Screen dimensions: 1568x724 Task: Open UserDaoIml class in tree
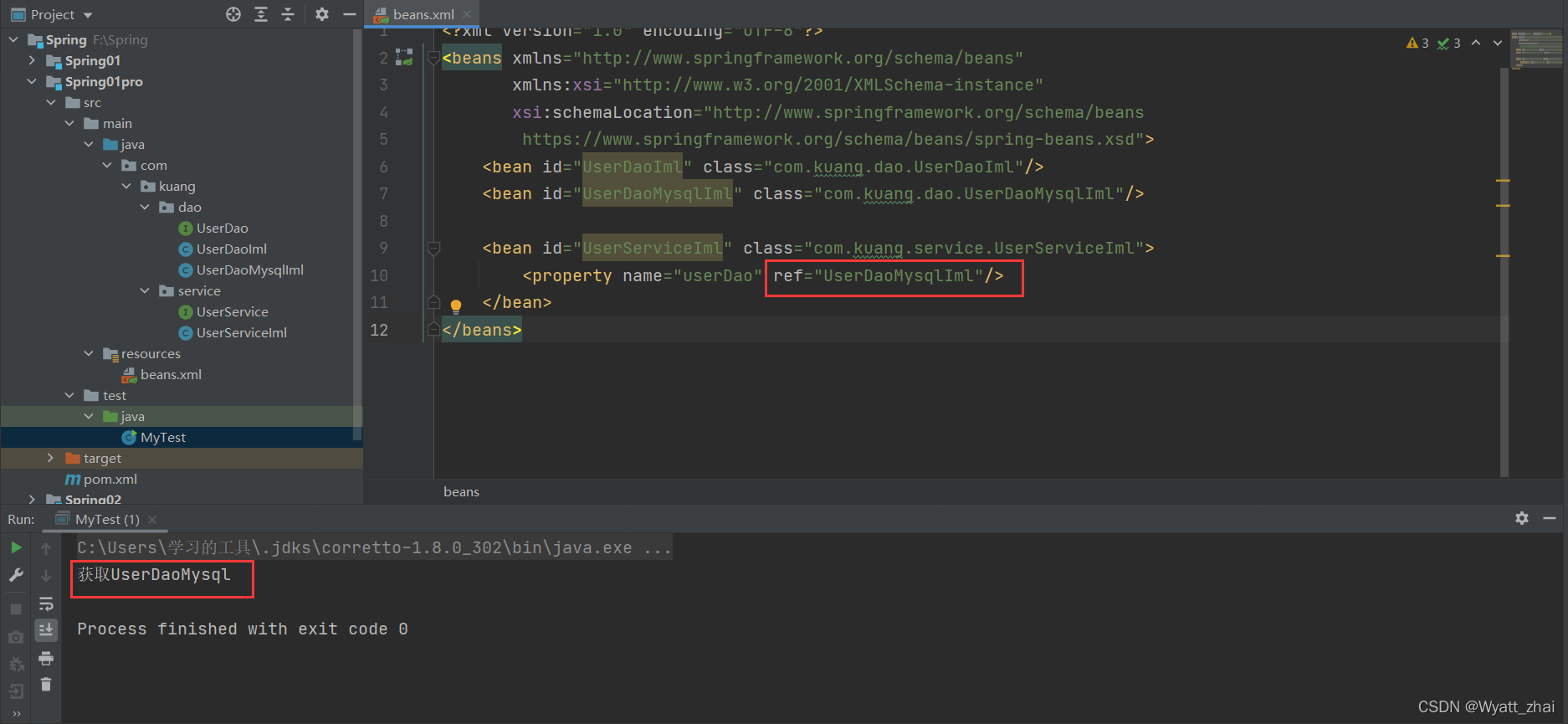232,249
